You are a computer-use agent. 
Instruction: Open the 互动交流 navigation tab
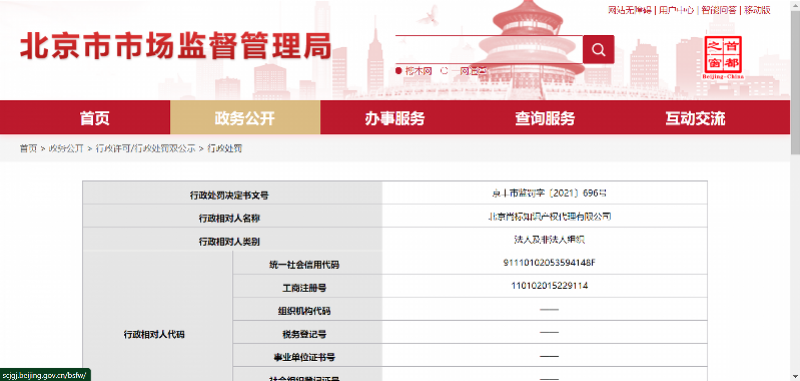[x=695, y=118]
